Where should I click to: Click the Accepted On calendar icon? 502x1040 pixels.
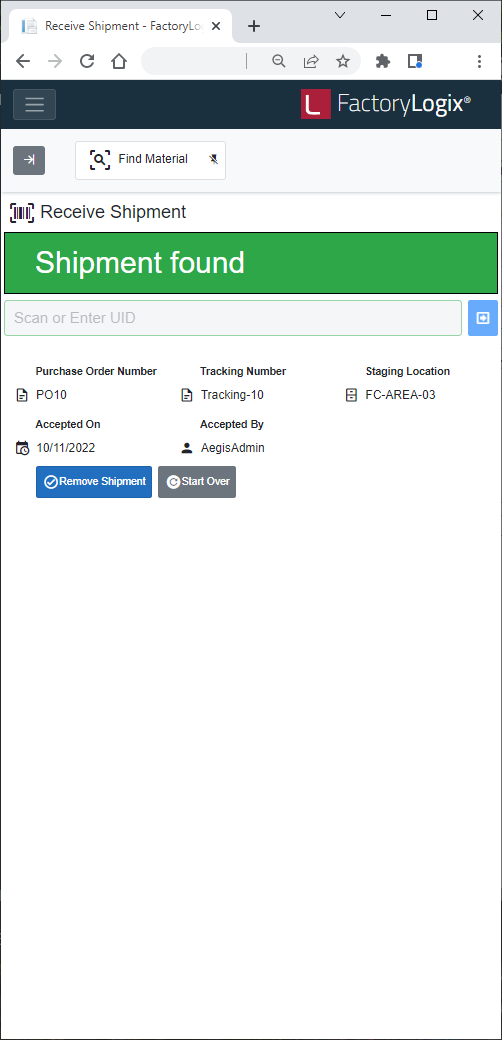pos(22,448)
